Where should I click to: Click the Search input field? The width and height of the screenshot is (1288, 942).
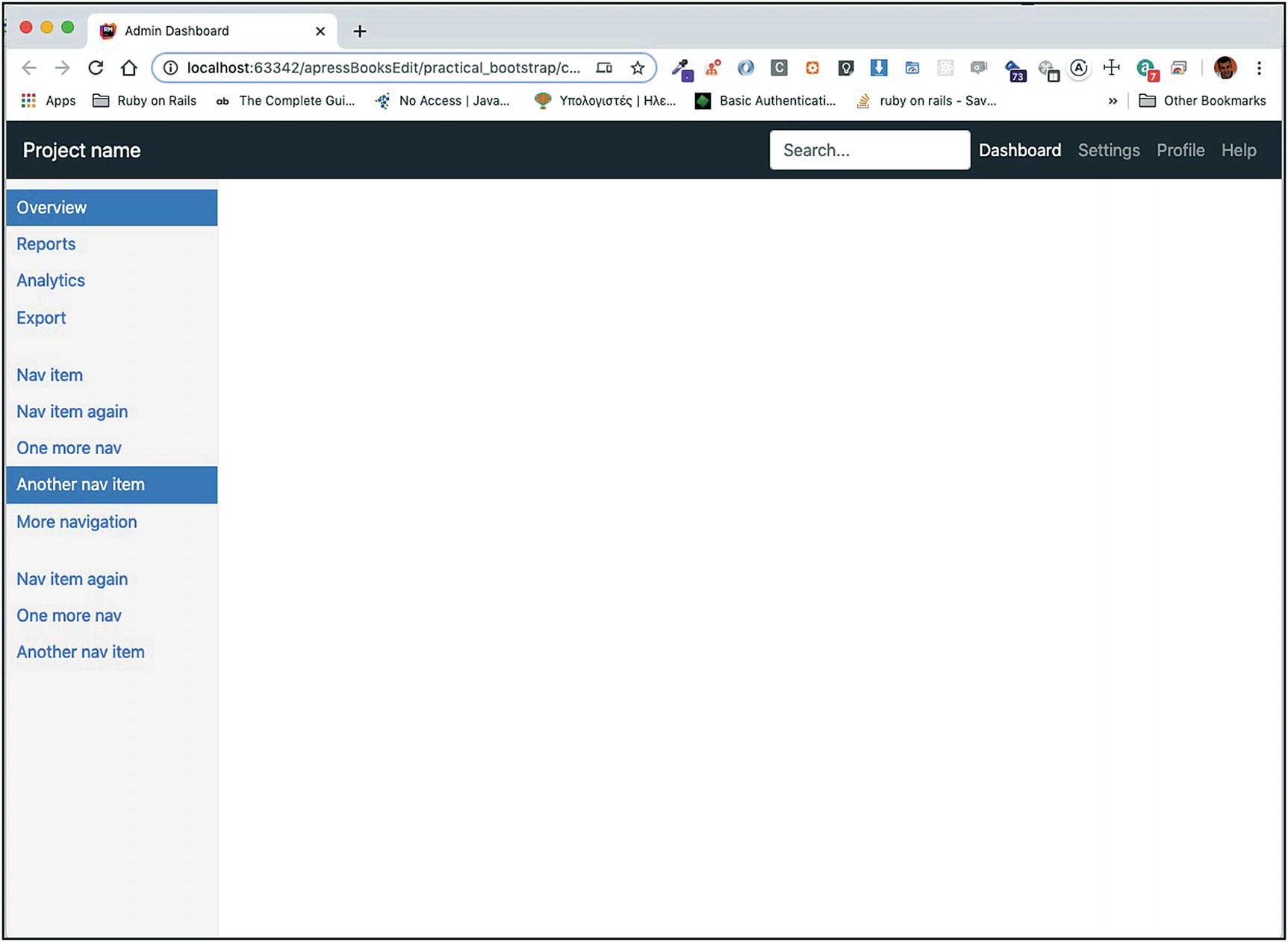click(869, 150)
